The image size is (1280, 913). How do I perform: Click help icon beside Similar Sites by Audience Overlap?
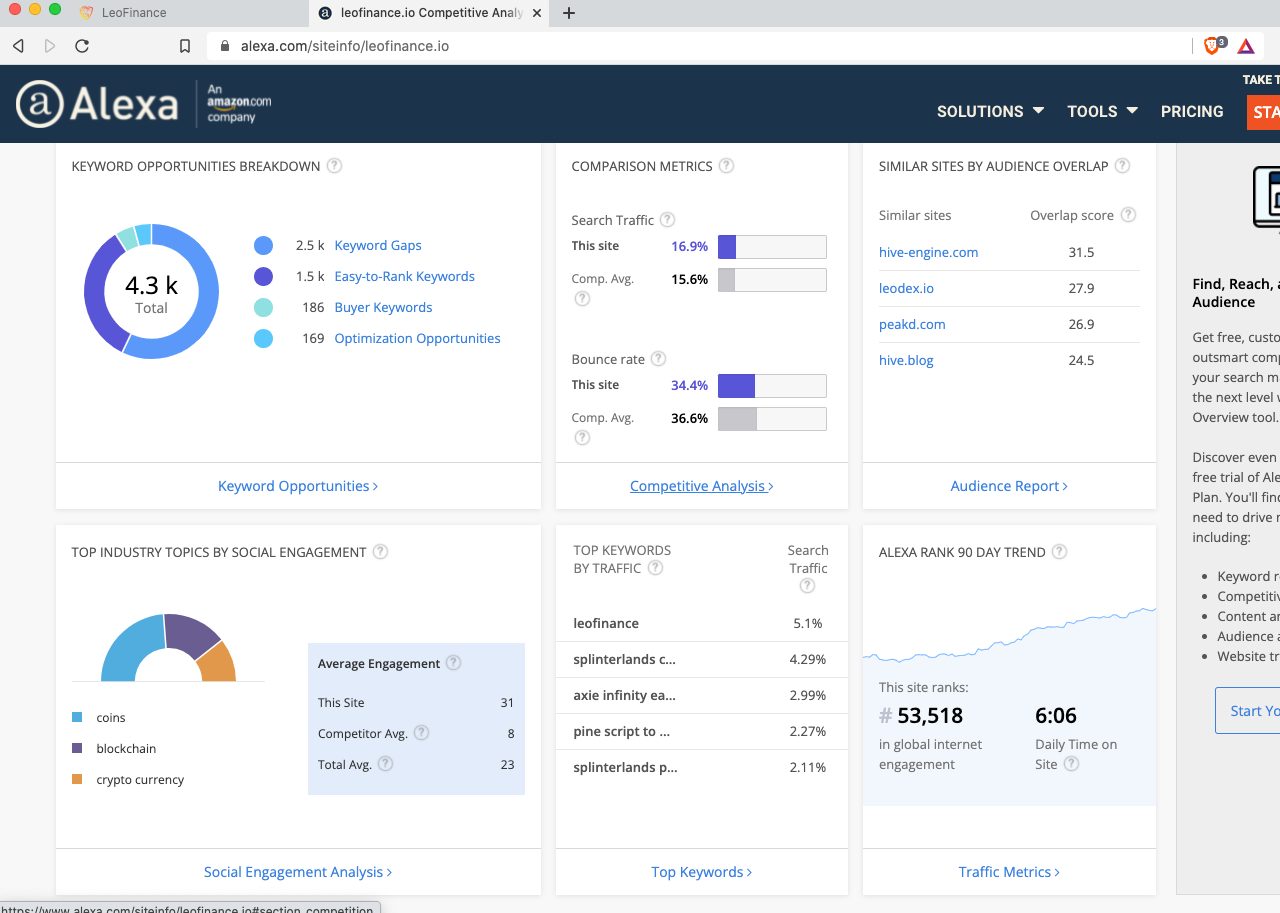coord(1123,166)
